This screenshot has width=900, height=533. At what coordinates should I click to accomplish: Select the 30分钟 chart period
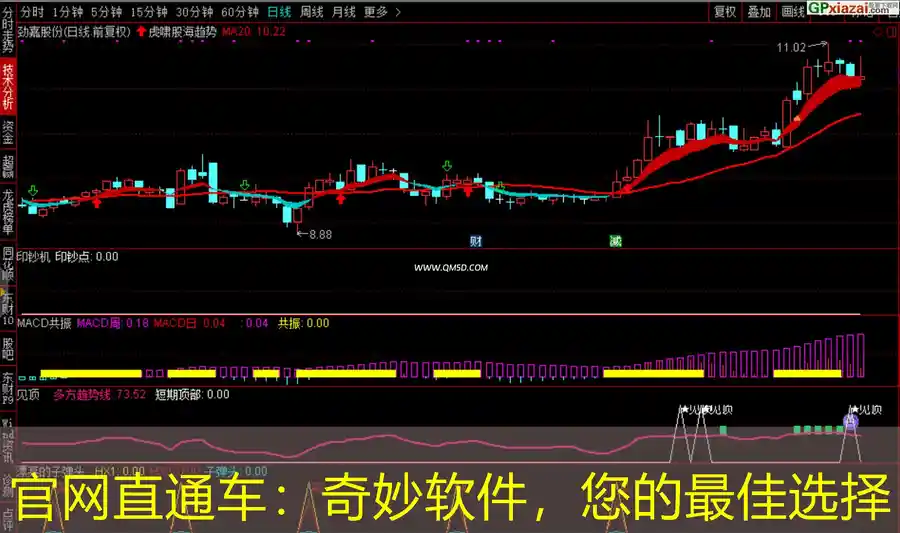click(x=194, y=11)
